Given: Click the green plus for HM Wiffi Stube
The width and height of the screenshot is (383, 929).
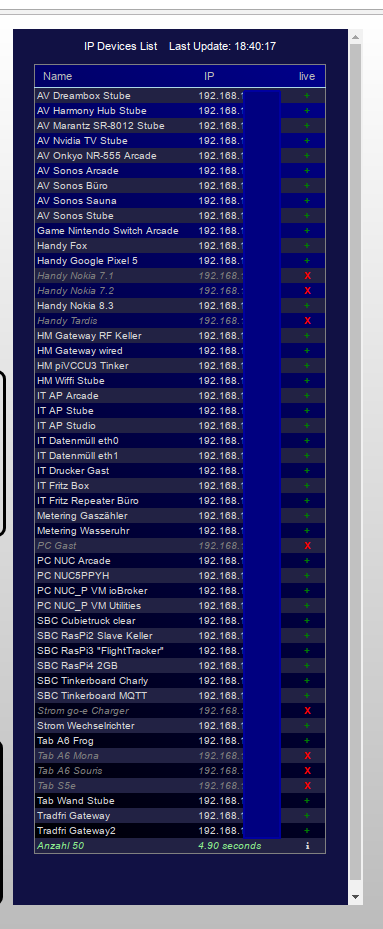Looking at the screenshot, I should (x=307, y=380).
